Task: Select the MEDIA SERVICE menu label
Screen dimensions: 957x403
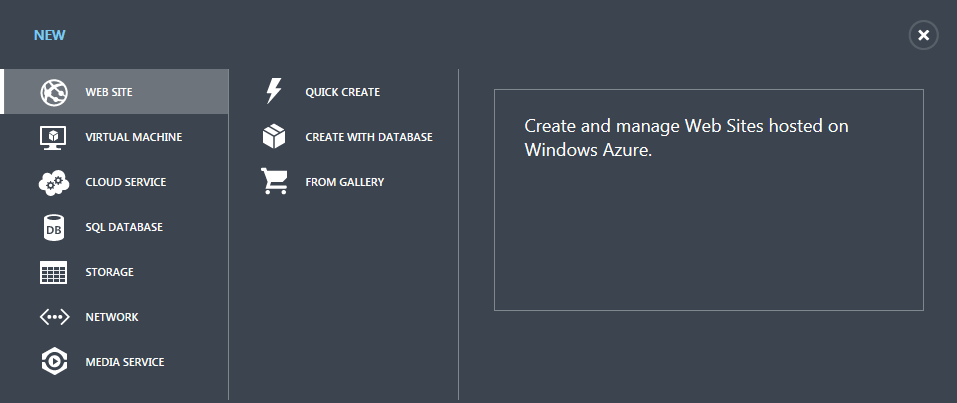Action: (125, 362)
